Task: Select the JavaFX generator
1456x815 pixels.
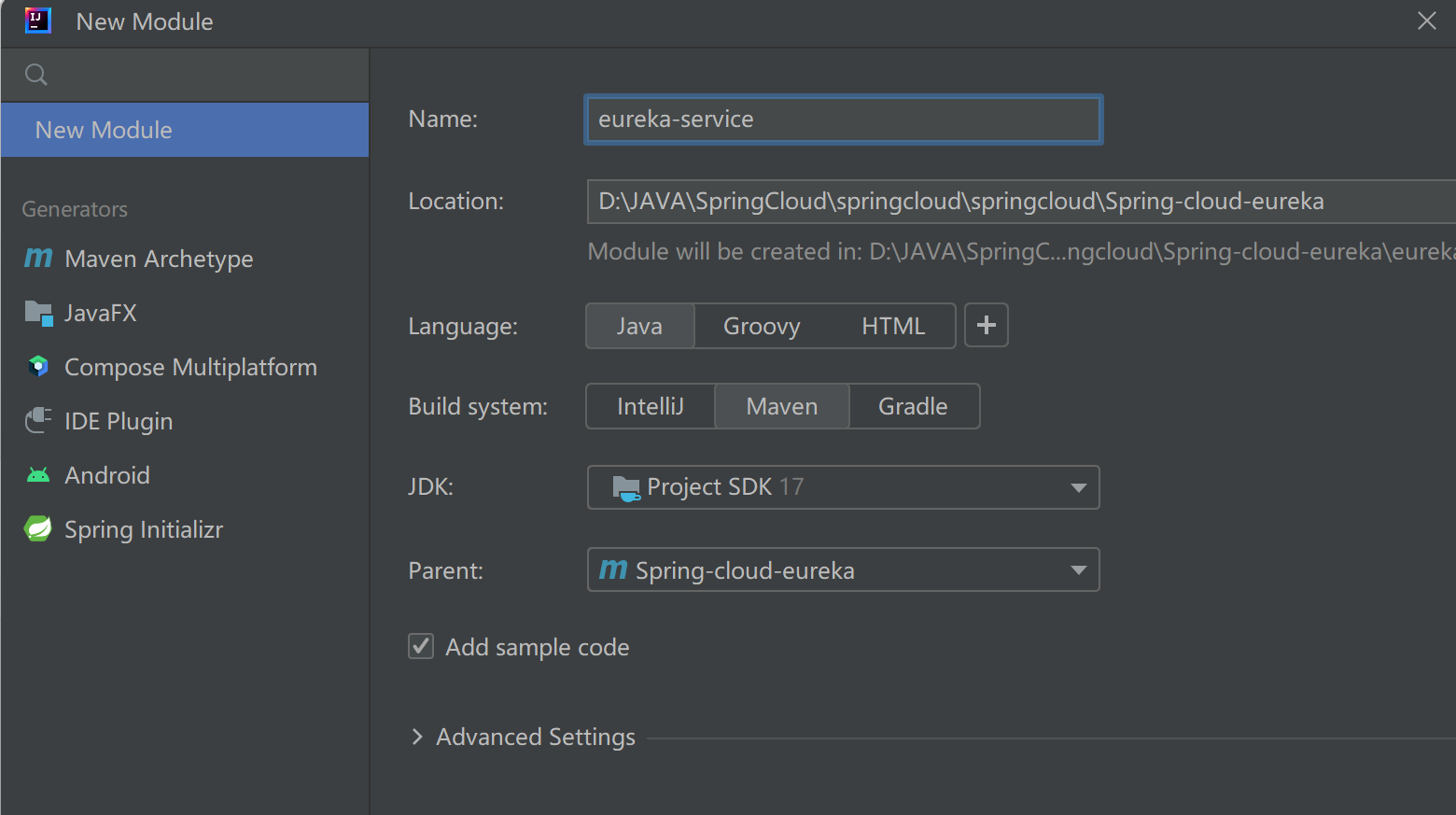Action: pyautogui.click(x=185, y=313)
